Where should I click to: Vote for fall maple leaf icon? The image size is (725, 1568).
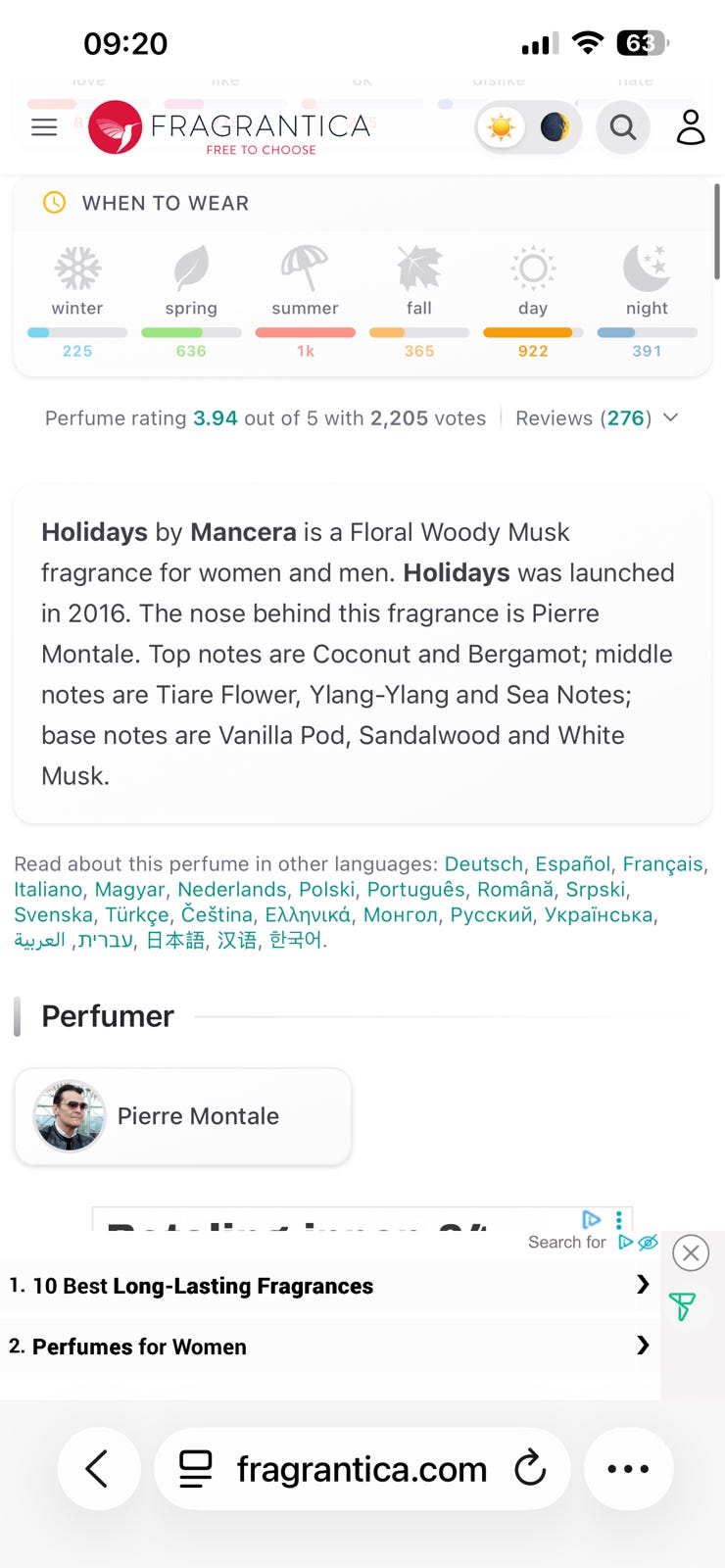tap(419, 268)
